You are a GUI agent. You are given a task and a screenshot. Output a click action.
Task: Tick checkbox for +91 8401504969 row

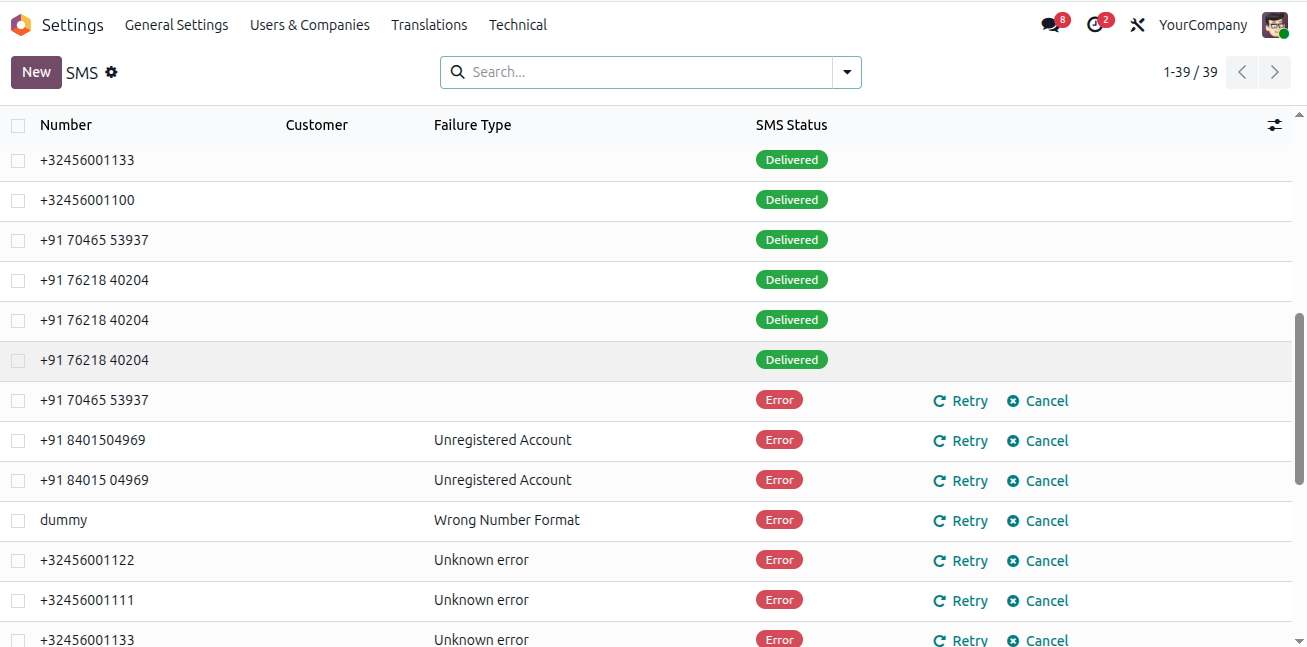pos(18,441)
